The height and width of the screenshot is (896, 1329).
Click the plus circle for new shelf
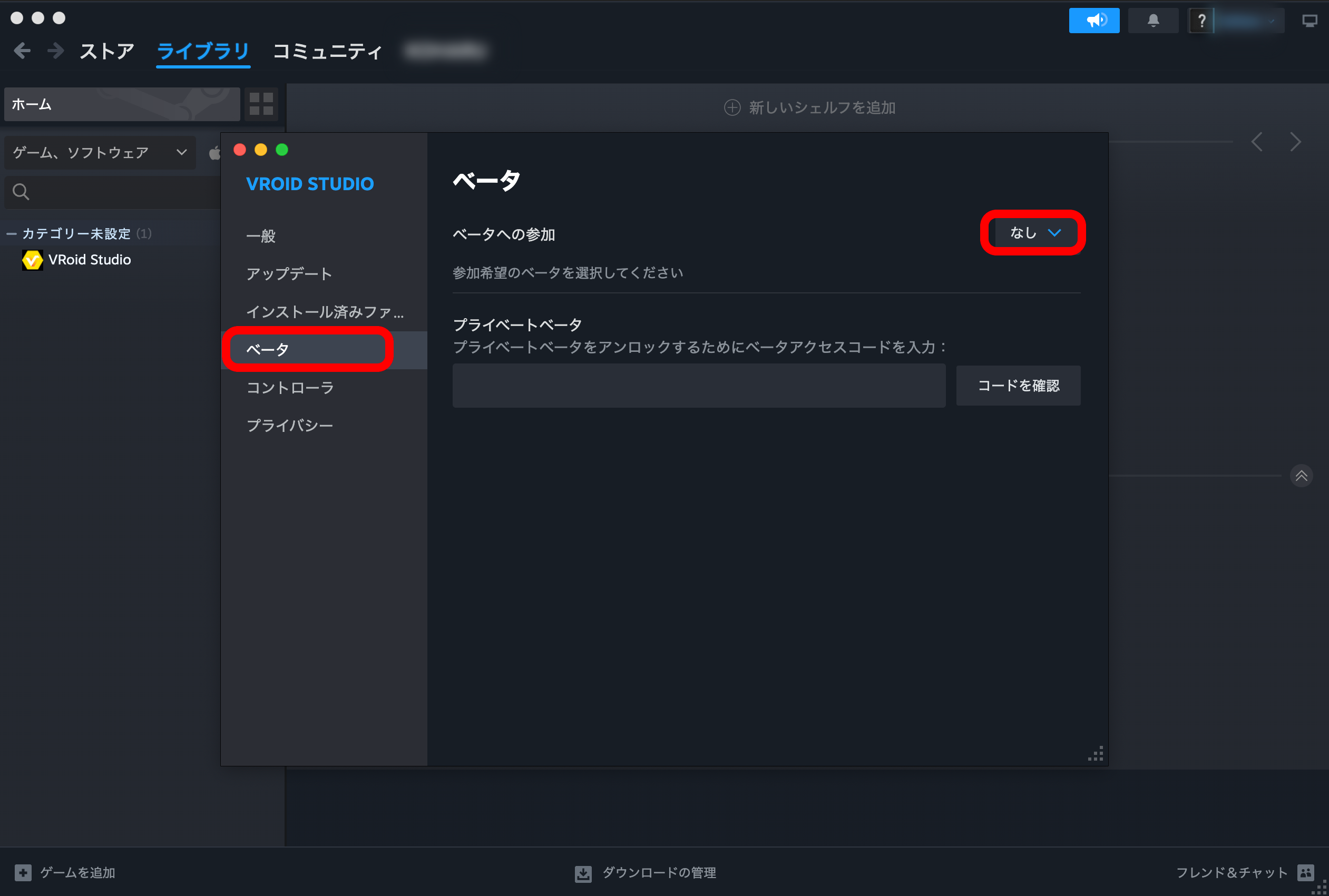tap(732, 107)
